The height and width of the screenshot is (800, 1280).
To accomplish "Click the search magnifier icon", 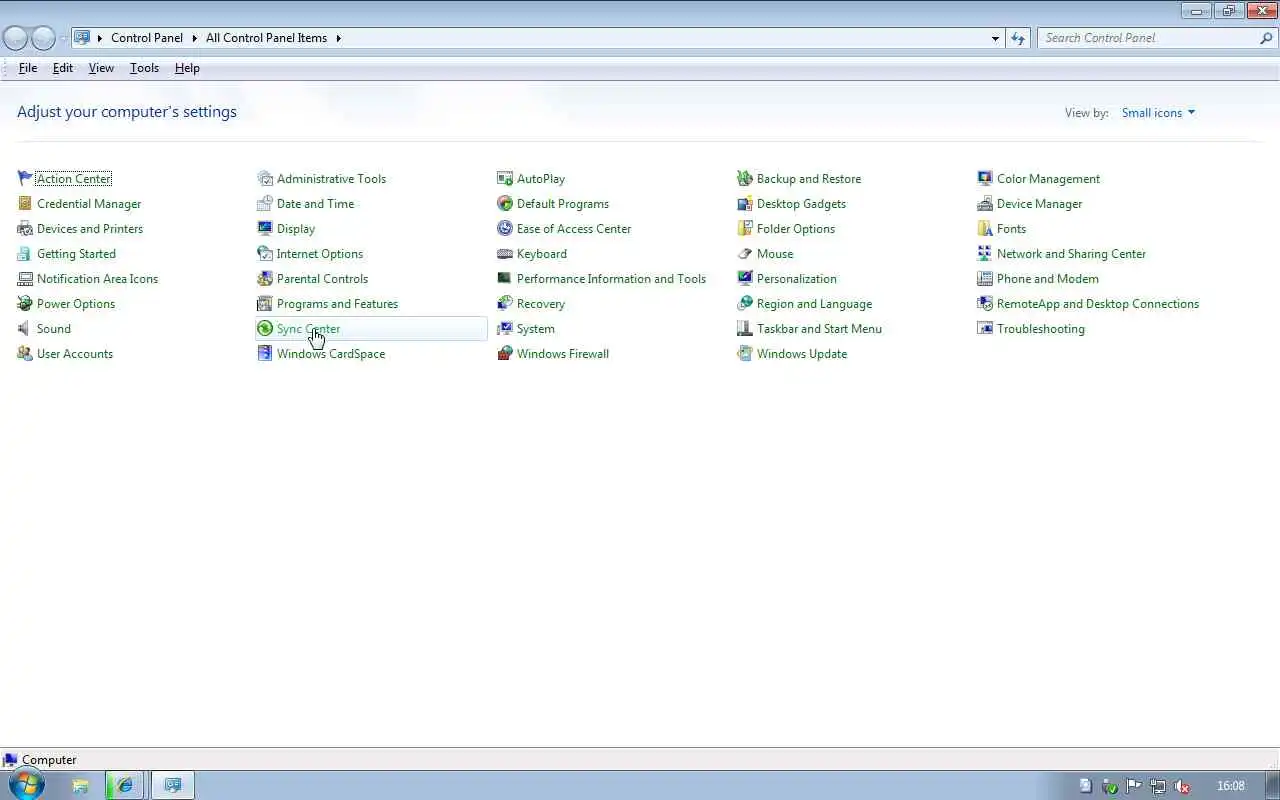I will tap(1267, 38).
